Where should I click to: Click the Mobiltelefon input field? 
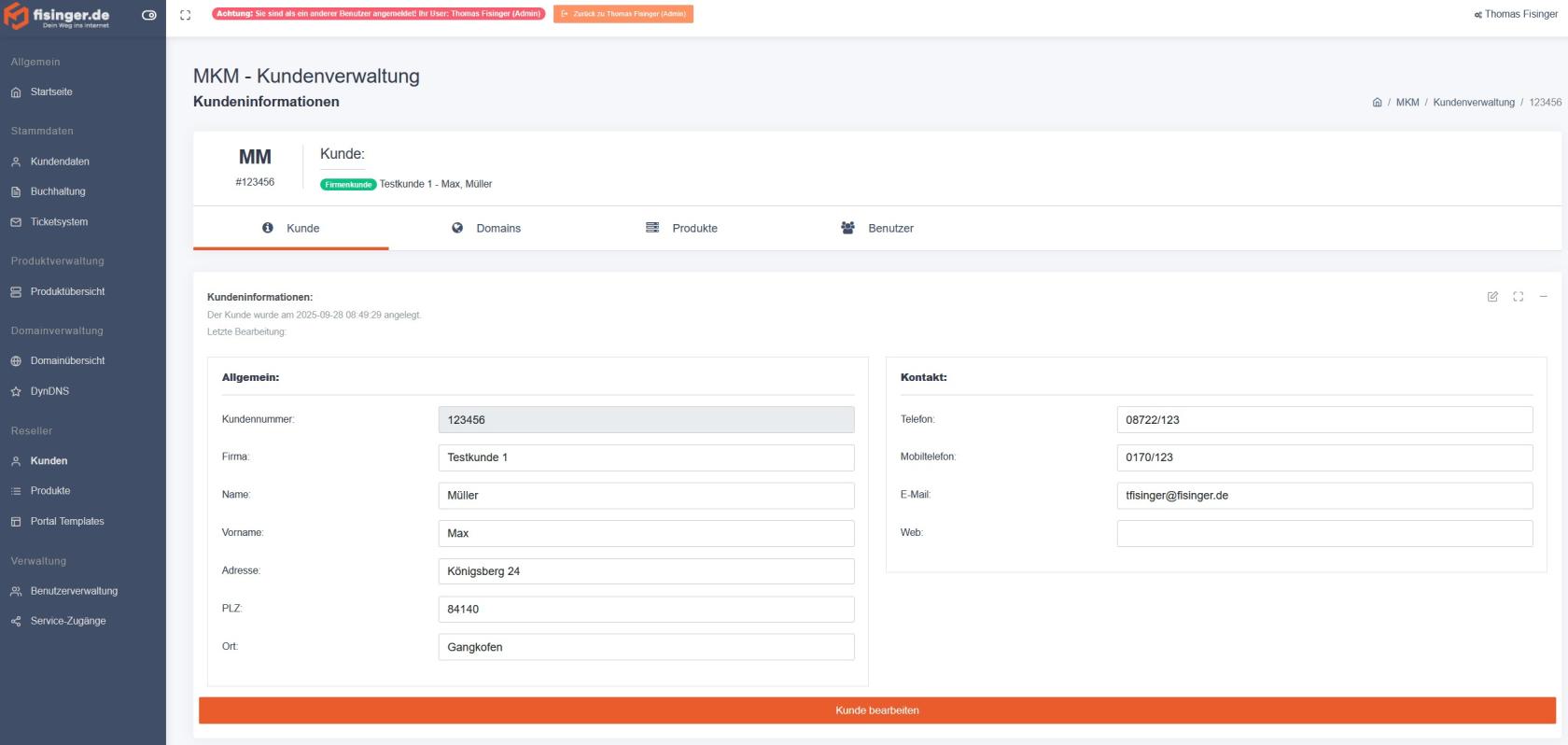1324,457
